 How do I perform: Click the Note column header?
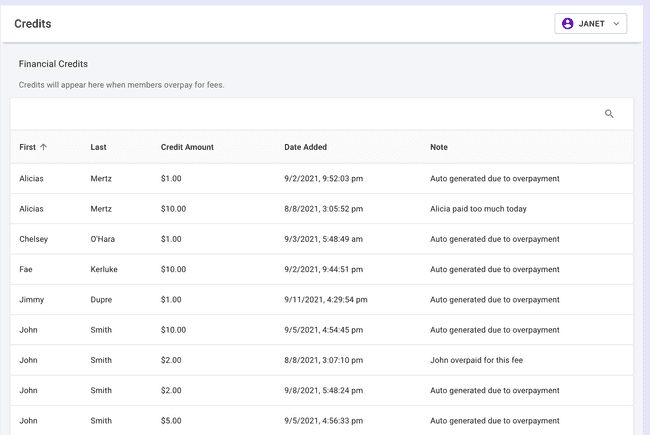click(439, 147)
